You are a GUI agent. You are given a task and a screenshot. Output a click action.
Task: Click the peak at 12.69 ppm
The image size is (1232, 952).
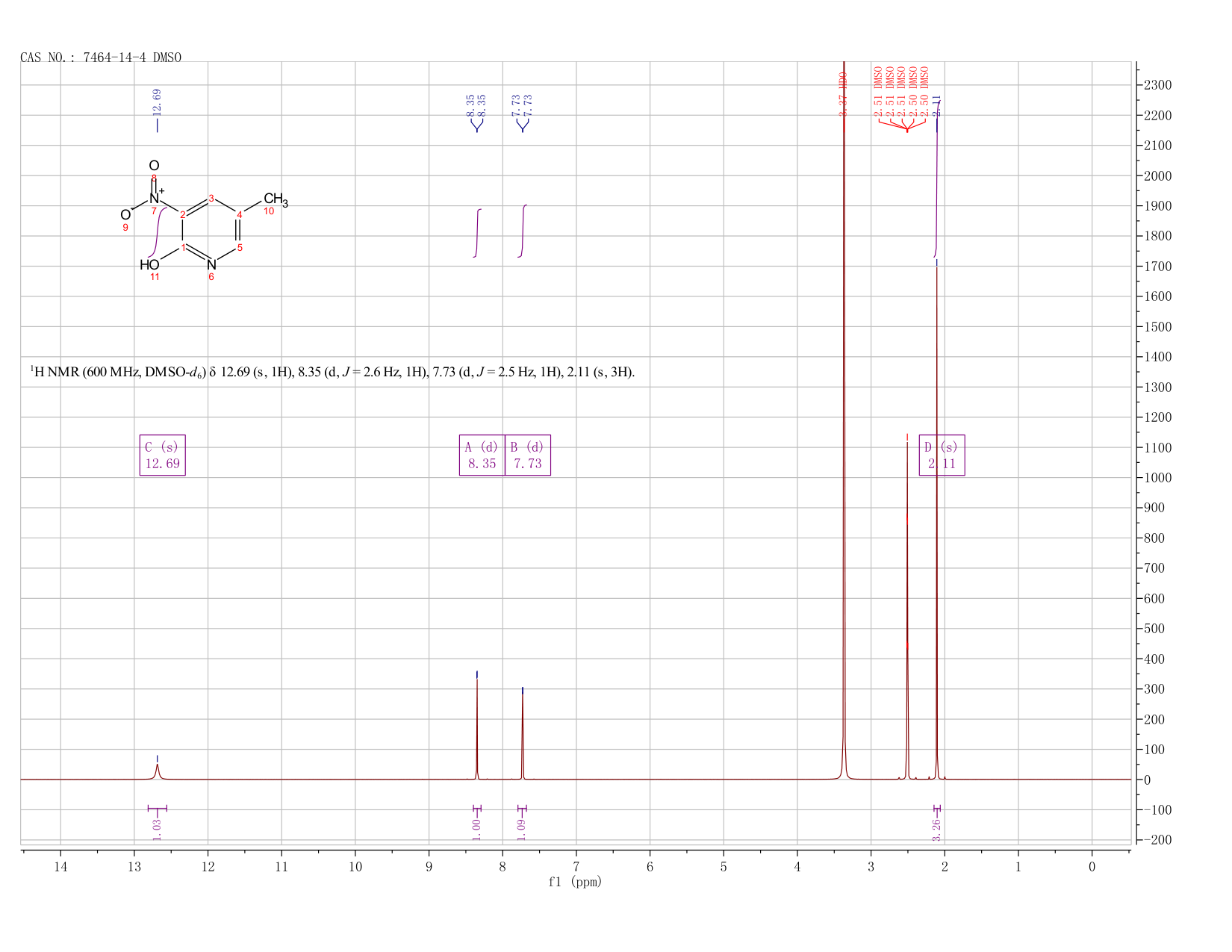click(157, 770)
